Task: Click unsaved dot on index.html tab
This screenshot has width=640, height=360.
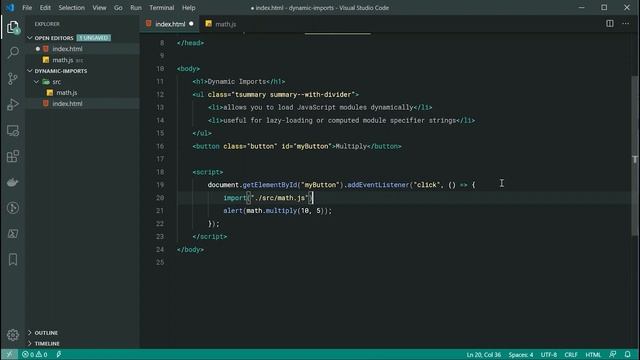Action: (191, 24)
